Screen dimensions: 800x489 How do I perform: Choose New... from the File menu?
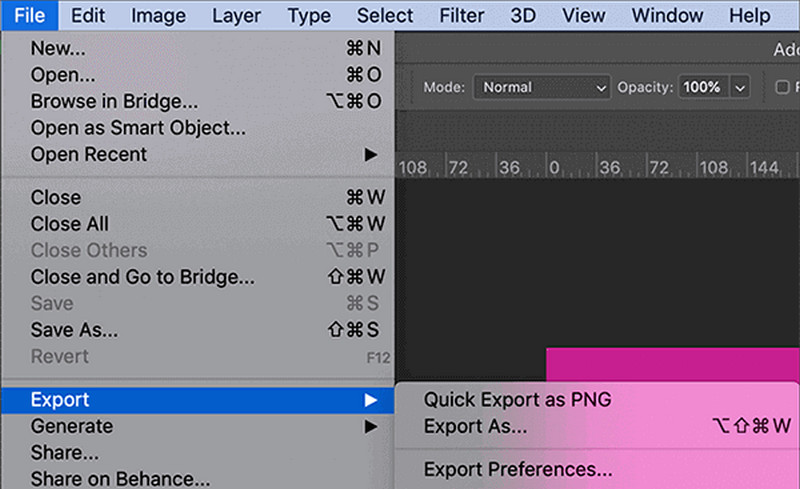click(x=56, y=48)
